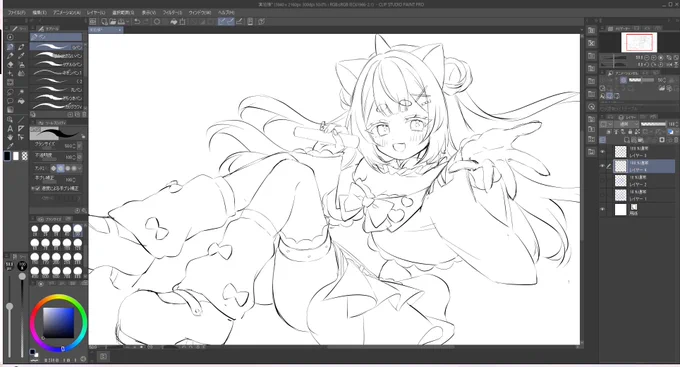Create a new raster layer
The height and width of the screenshot is (367, 680).
[x=627, y=140]
